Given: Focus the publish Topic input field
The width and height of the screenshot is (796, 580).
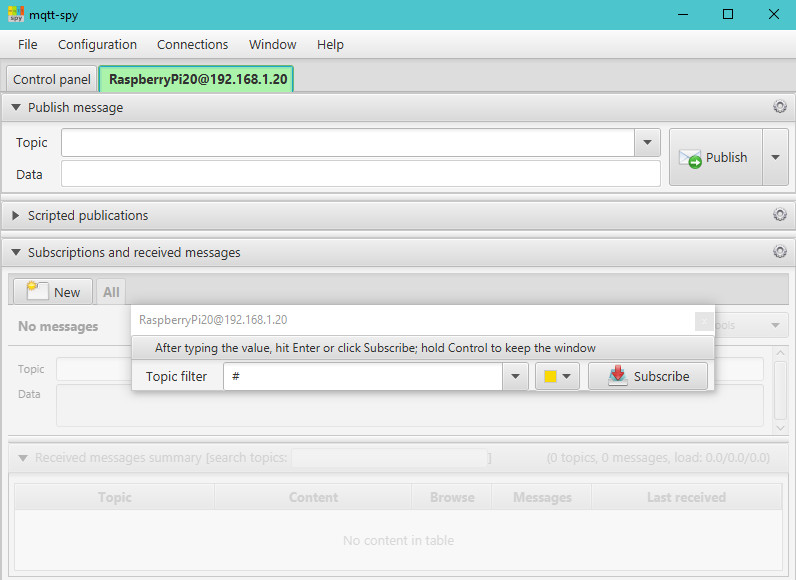Looking at the screenshot, I should click(x=348, y=143).
